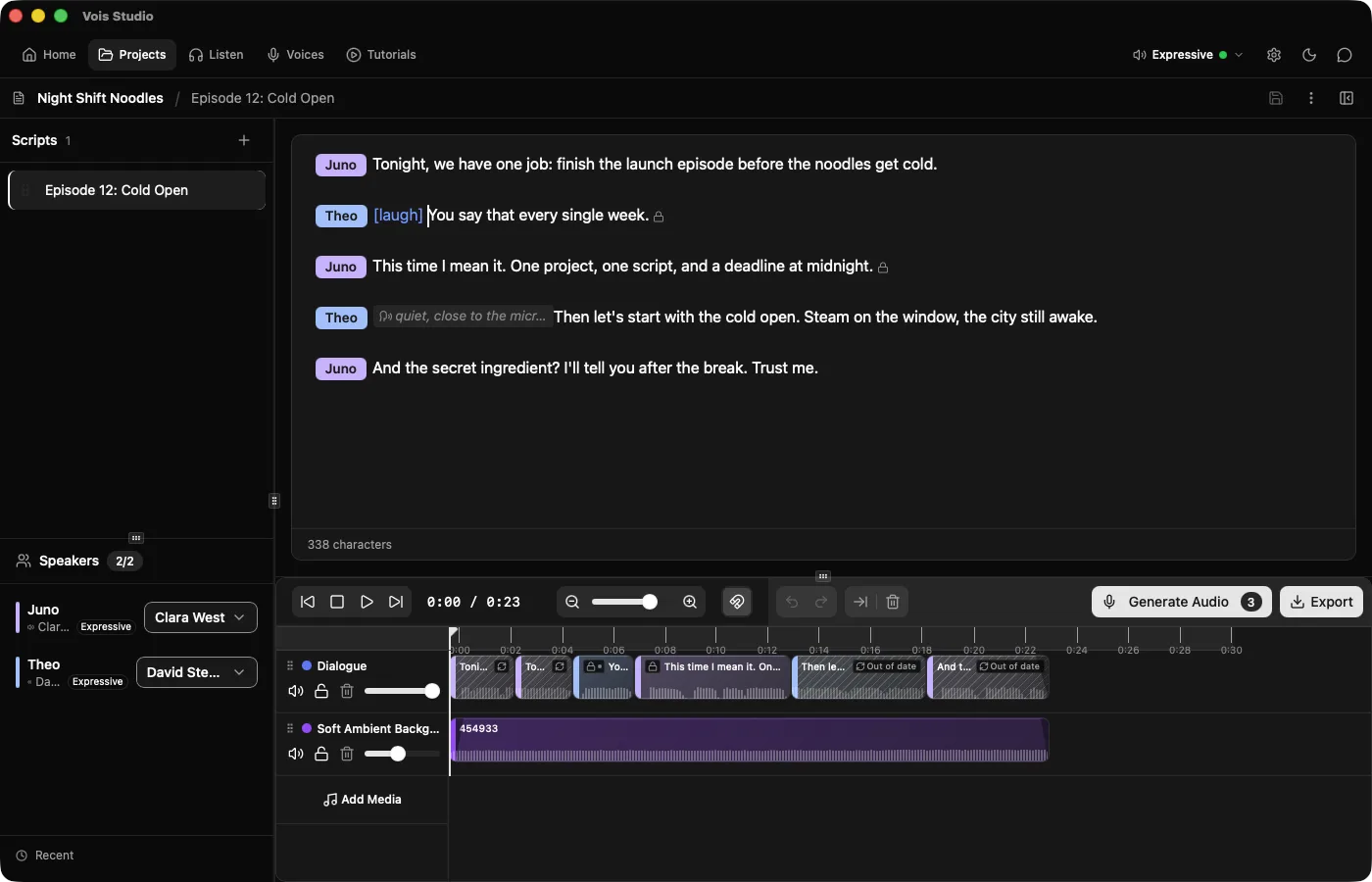Switch to dark mode moon icon
Image resolution: width=1372 pixels, height=882 pixels.
click(x=1309, y=55)
